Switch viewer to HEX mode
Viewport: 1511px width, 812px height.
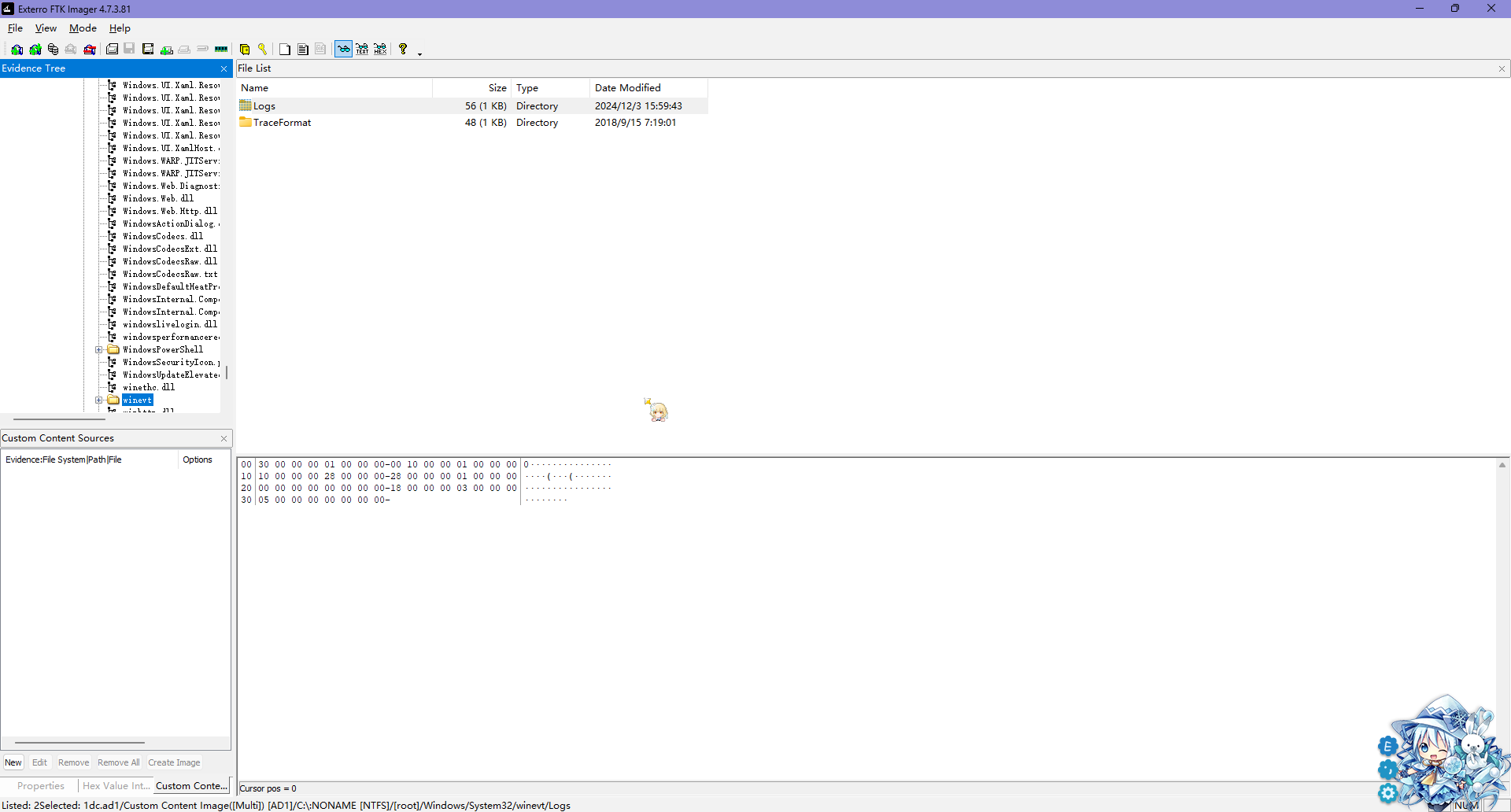click(x=380, y=49)
